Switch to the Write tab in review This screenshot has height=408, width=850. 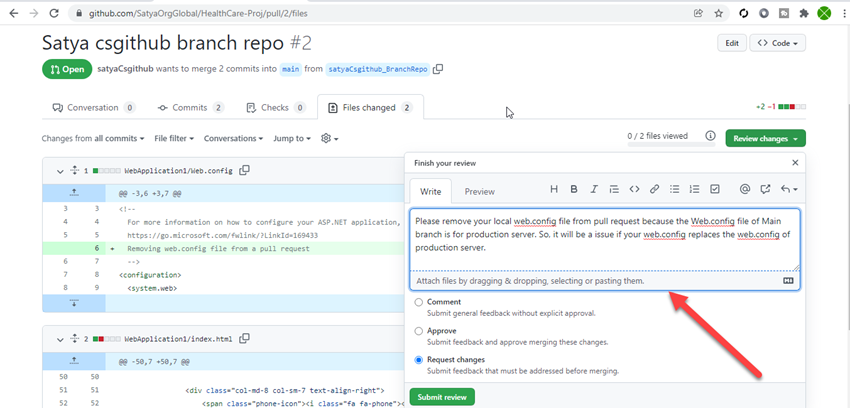tap(430, 192)
